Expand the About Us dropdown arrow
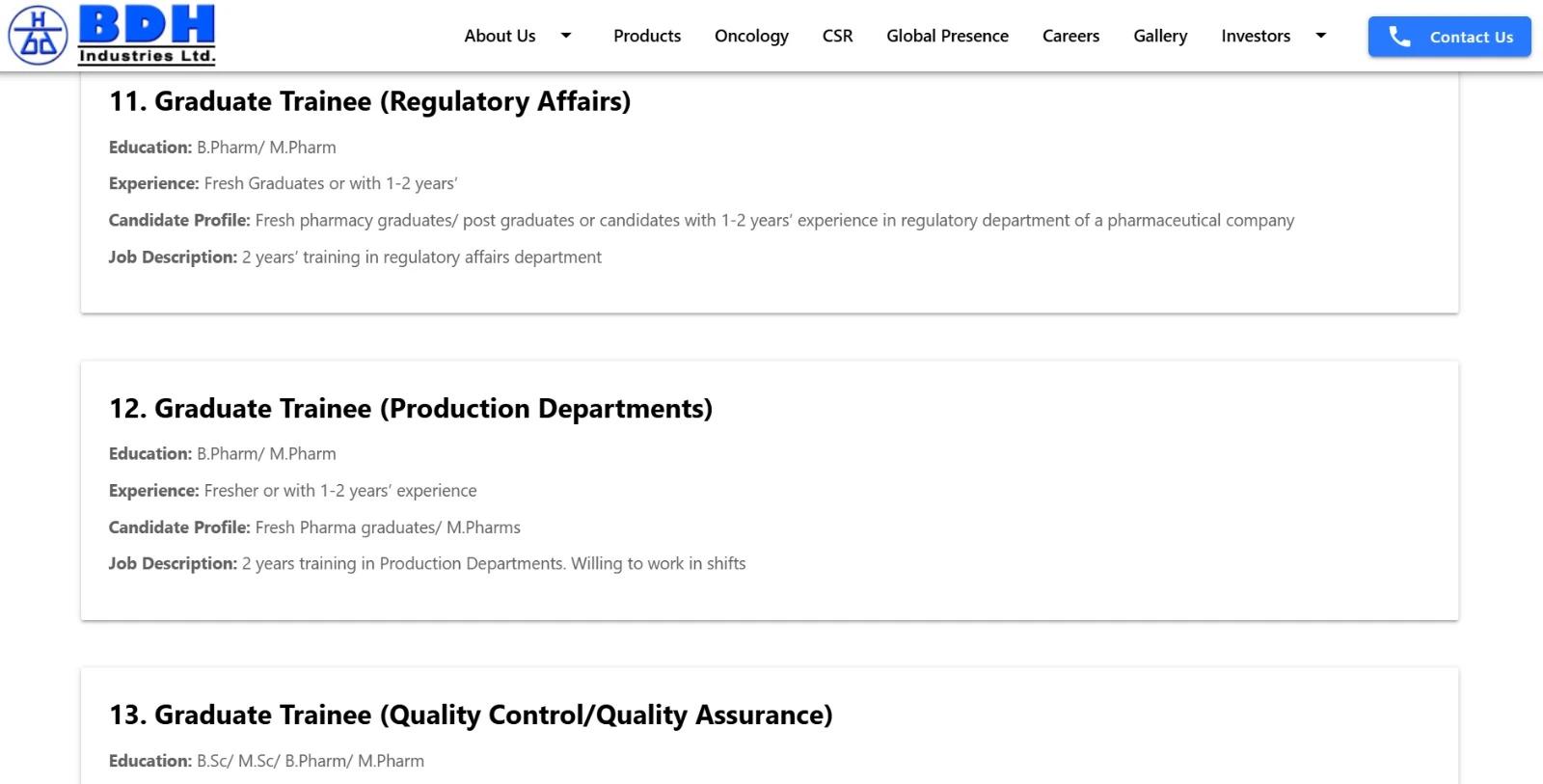 coord(566,36)
